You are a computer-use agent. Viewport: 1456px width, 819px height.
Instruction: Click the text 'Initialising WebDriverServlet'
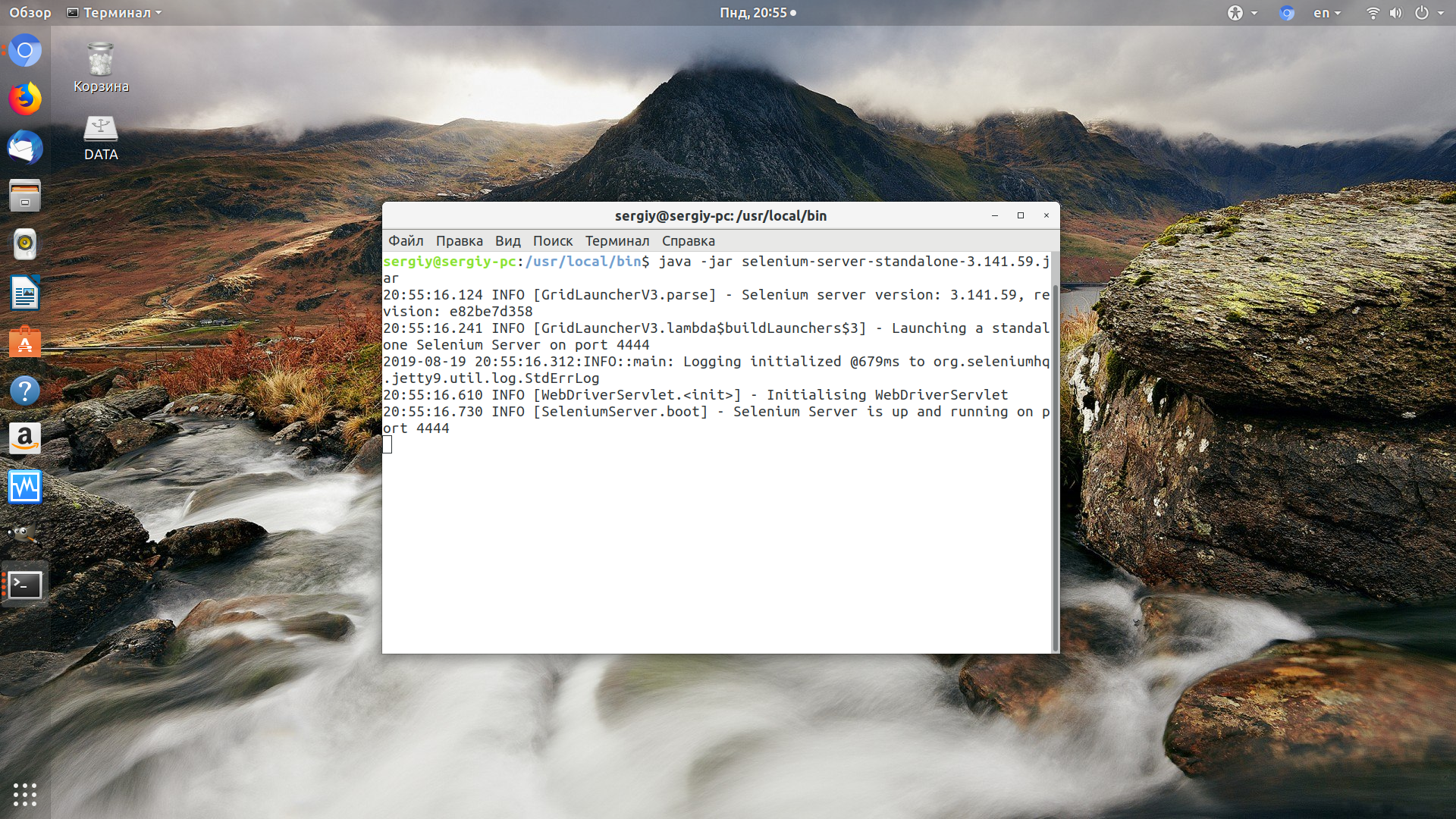click(x=887, y=395)
